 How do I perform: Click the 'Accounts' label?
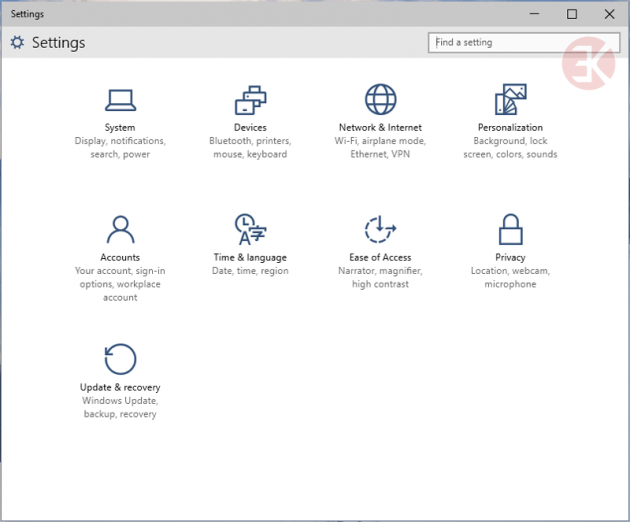[120, 257]
